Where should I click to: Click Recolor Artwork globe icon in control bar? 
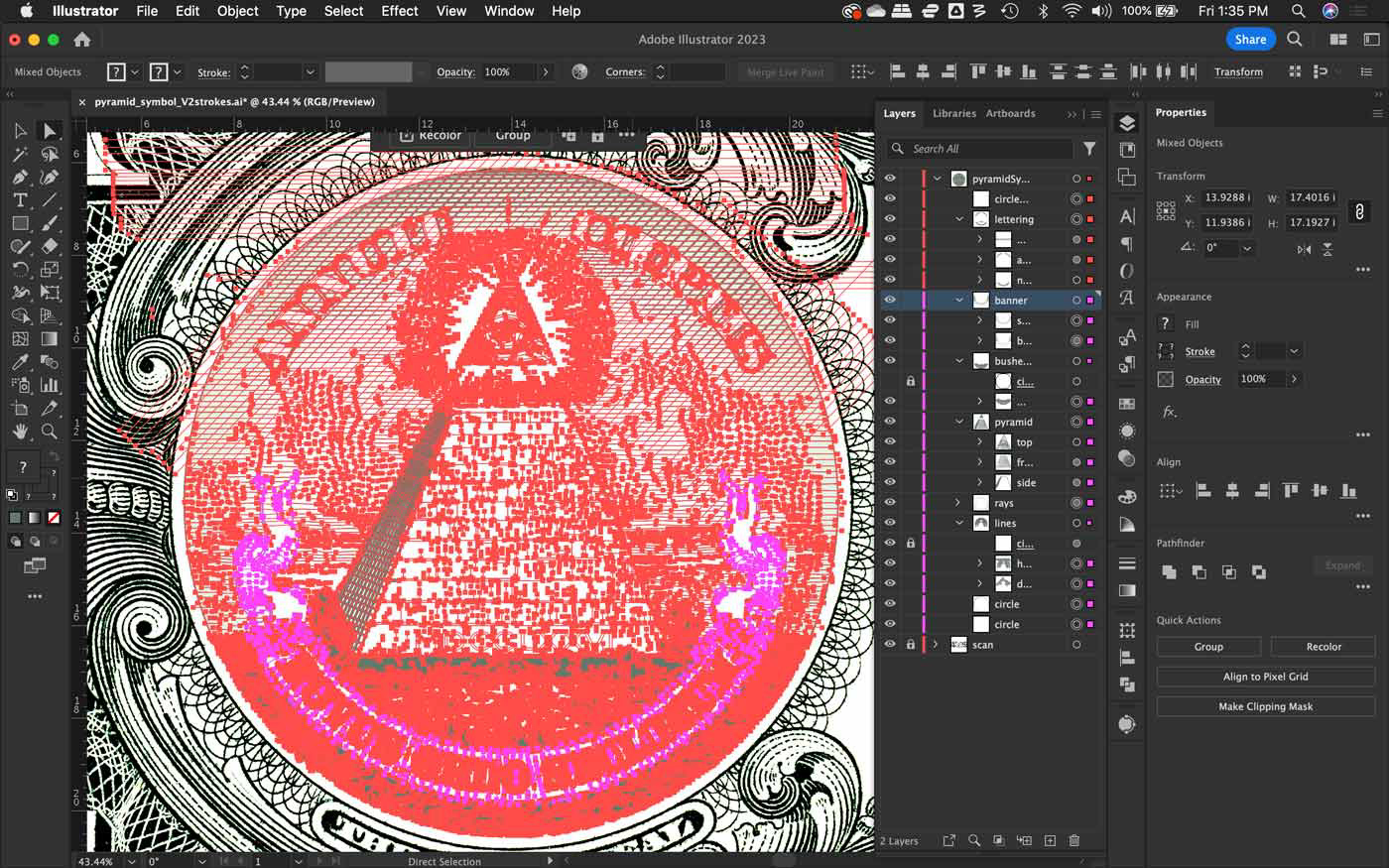(x=580, y=71)
